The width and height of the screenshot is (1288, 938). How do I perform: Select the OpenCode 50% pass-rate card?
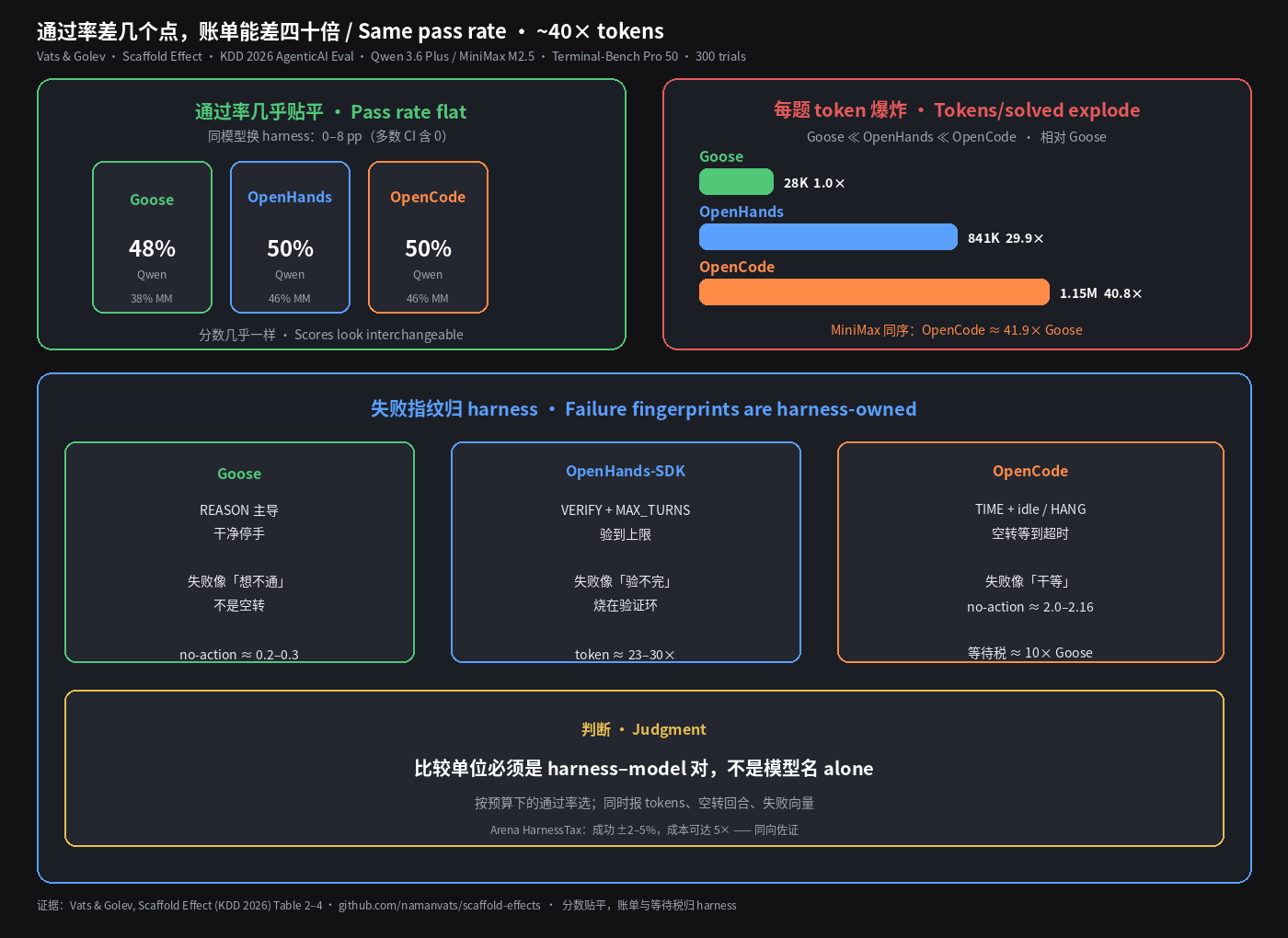pyautogui.click(x=428, y=237)
